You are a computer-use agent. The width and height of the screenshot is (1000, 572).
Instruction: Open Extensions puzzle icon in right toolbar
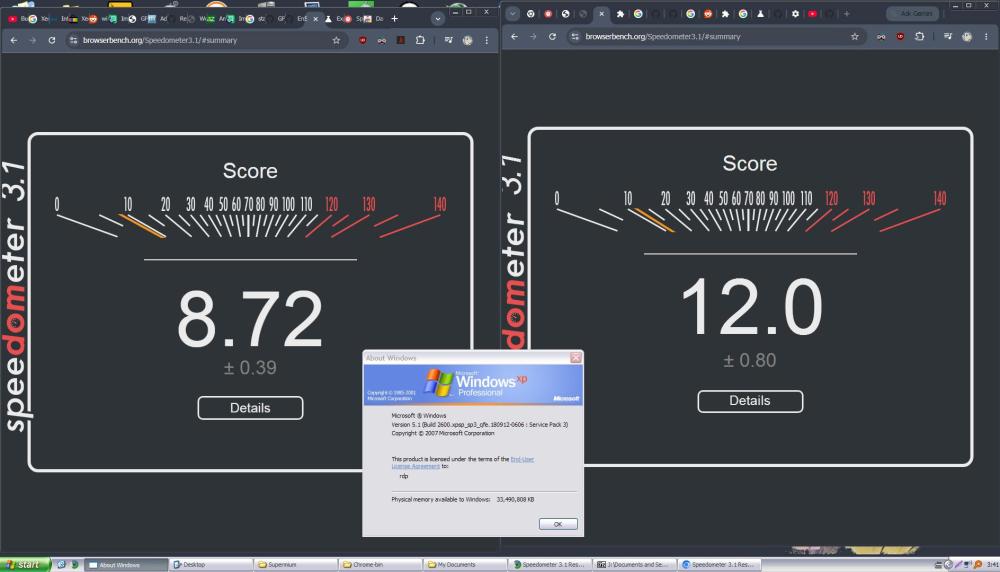coord(919,36)
